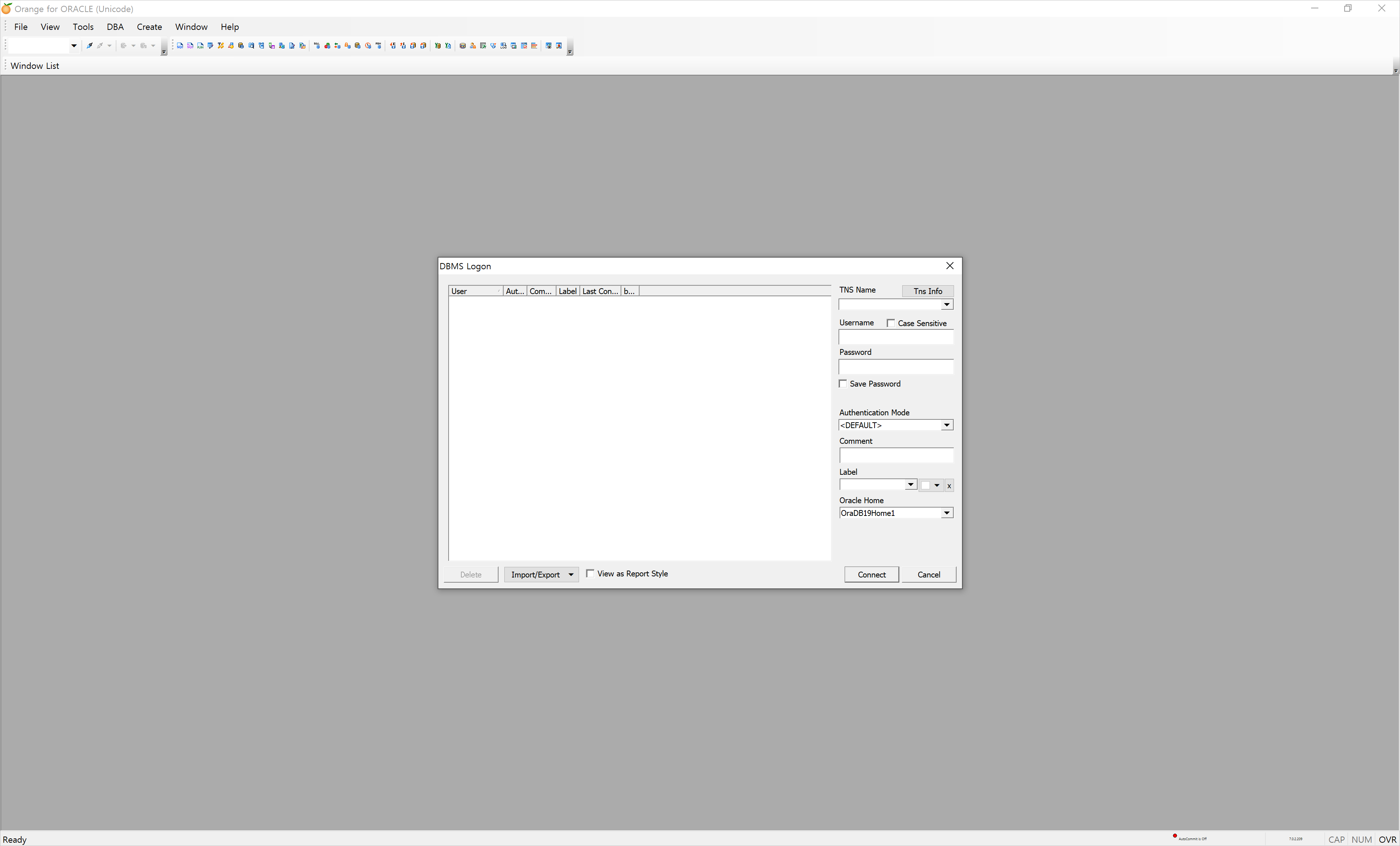The height and width of the screenshot is (846, 1400).
Task: Toggle View as Report Style checkbox
Action: pyautogui.click(x=590, y=573)
